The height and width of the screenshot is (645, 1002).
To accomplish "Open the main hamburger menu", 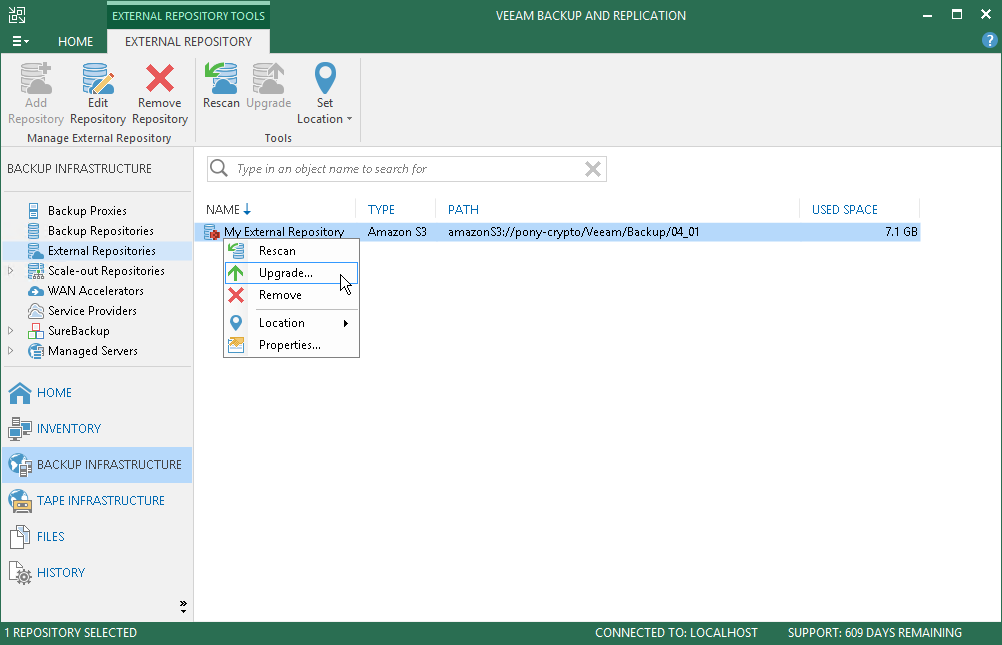I will [x=20, y=42].
